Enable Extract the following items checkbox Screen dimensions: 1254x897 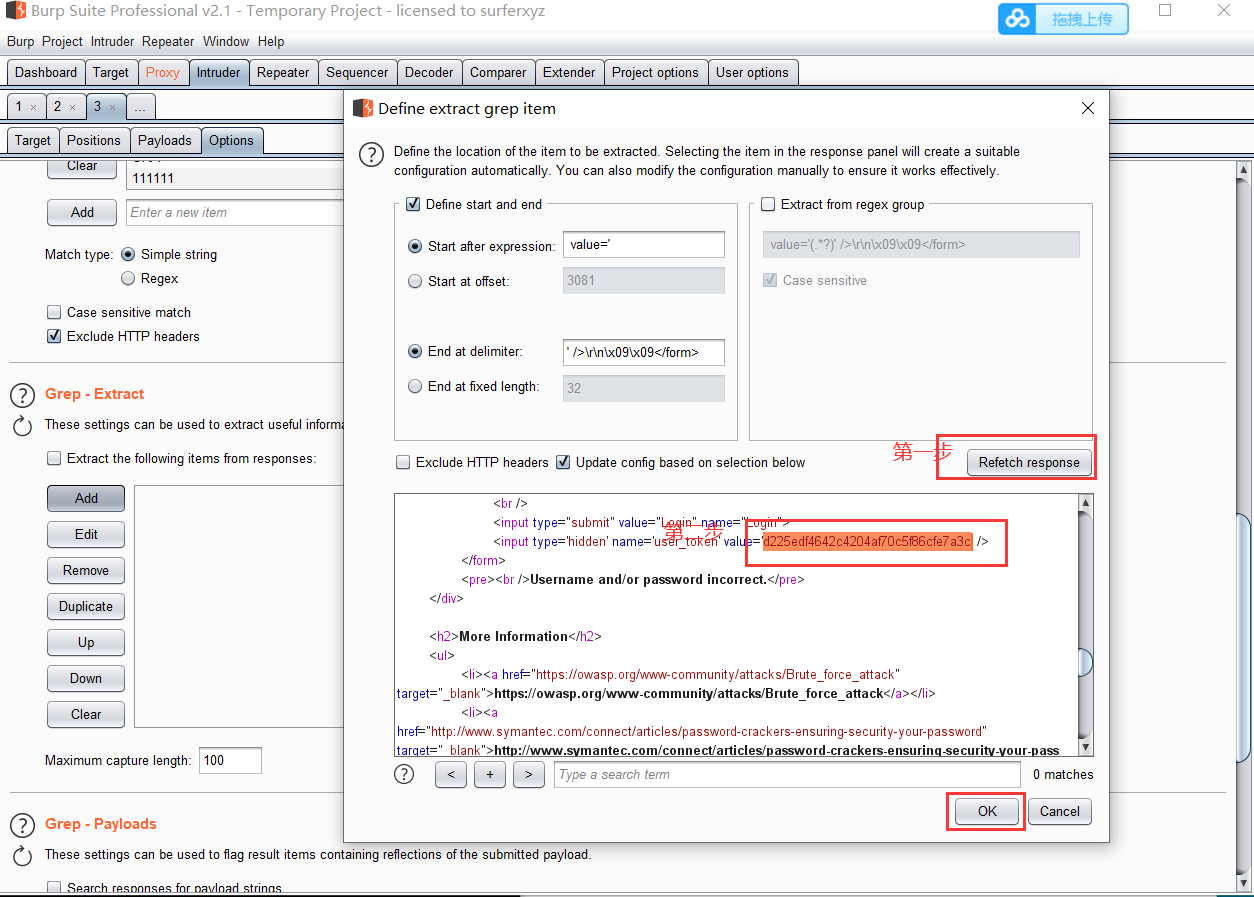coord(54,459)
